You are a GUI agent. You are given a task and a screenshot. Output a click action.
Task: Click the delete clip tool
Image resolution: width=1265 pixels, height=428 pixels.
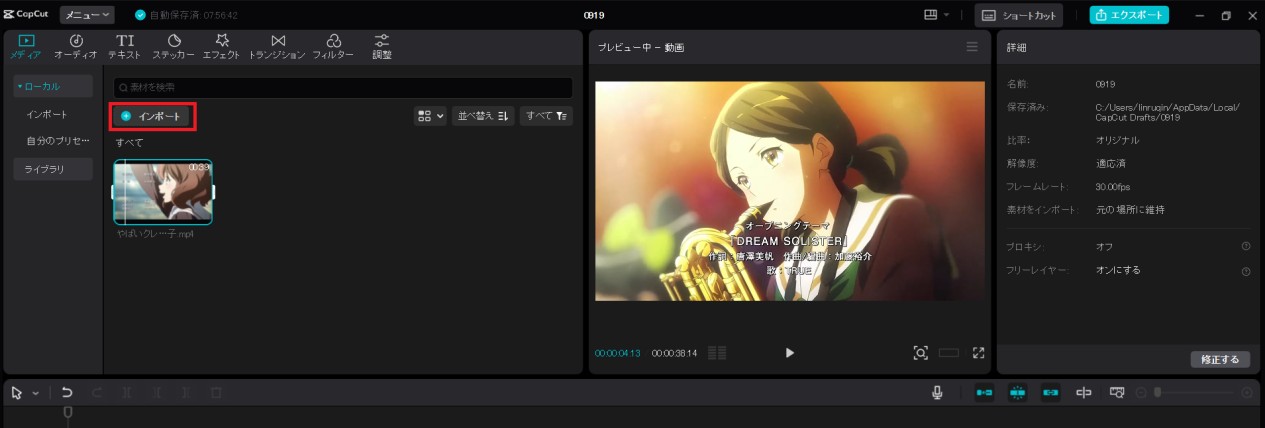(x=216, y=393)
